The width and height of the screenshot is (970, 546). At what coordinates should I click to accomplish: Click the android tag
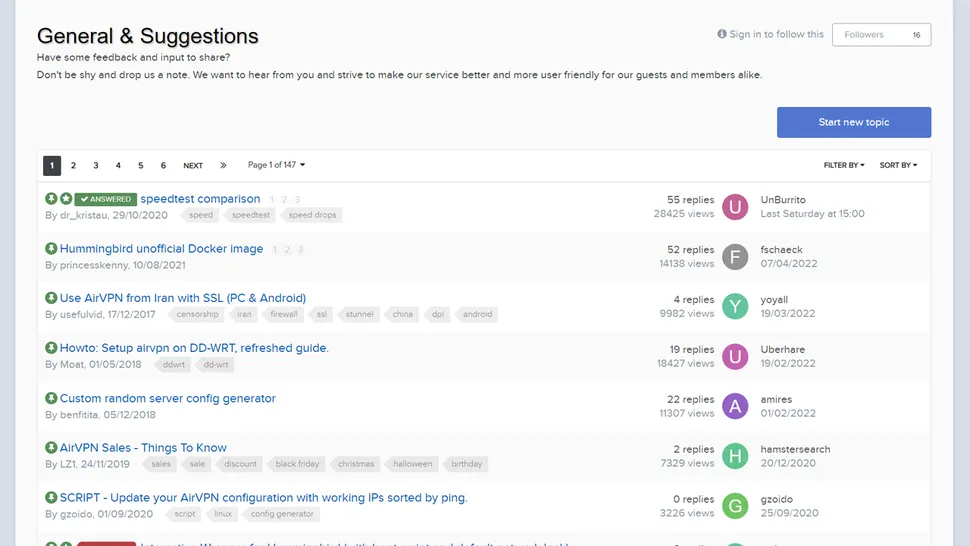coord(476,314)
